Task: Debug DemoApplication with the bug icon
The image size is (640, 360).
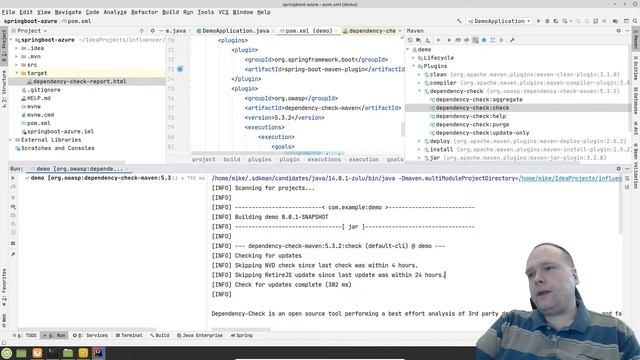Action: point(547,21)
